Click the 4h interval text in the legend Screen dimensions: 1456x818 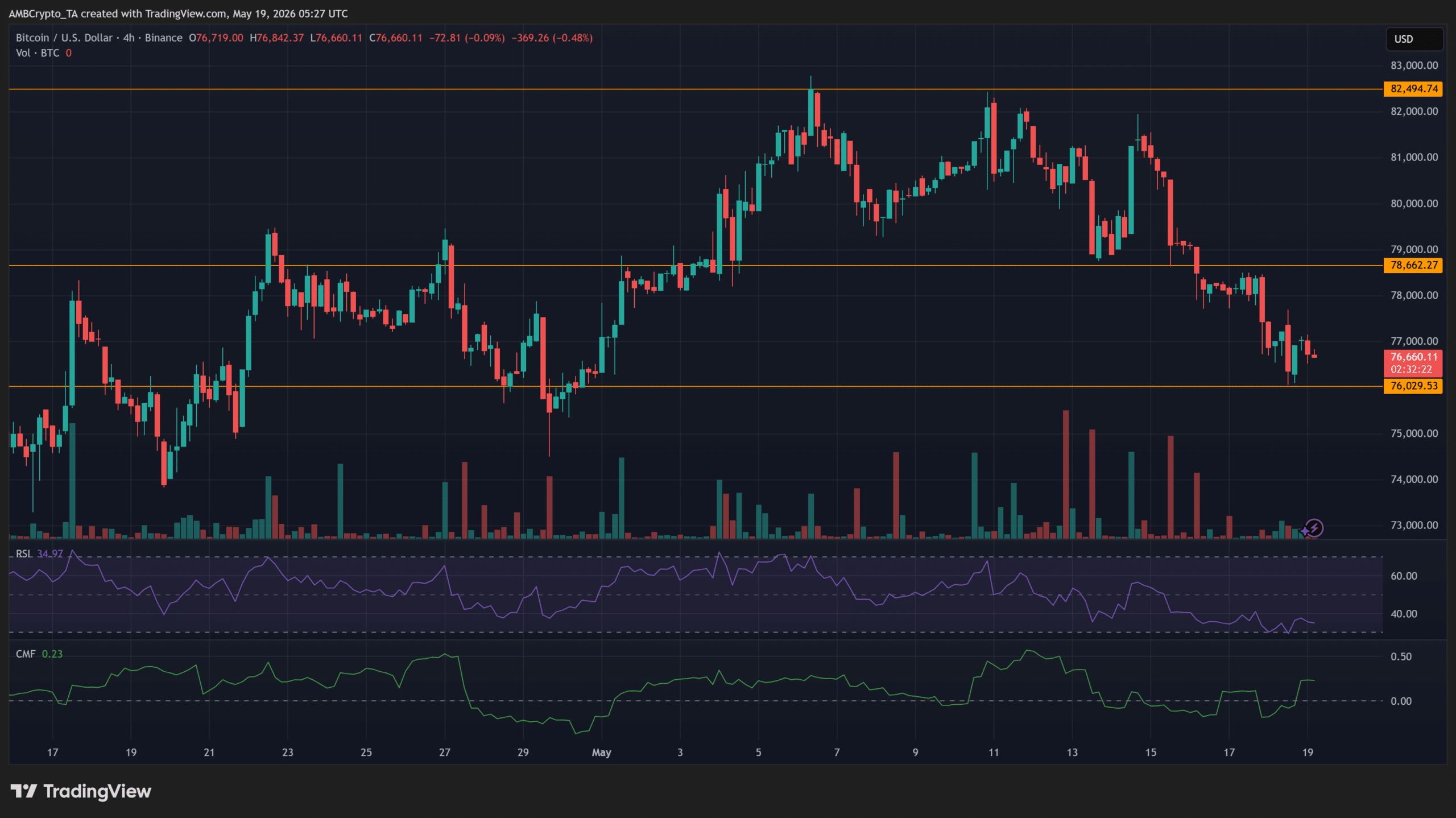pyautogui.click(x=129, y=38)
